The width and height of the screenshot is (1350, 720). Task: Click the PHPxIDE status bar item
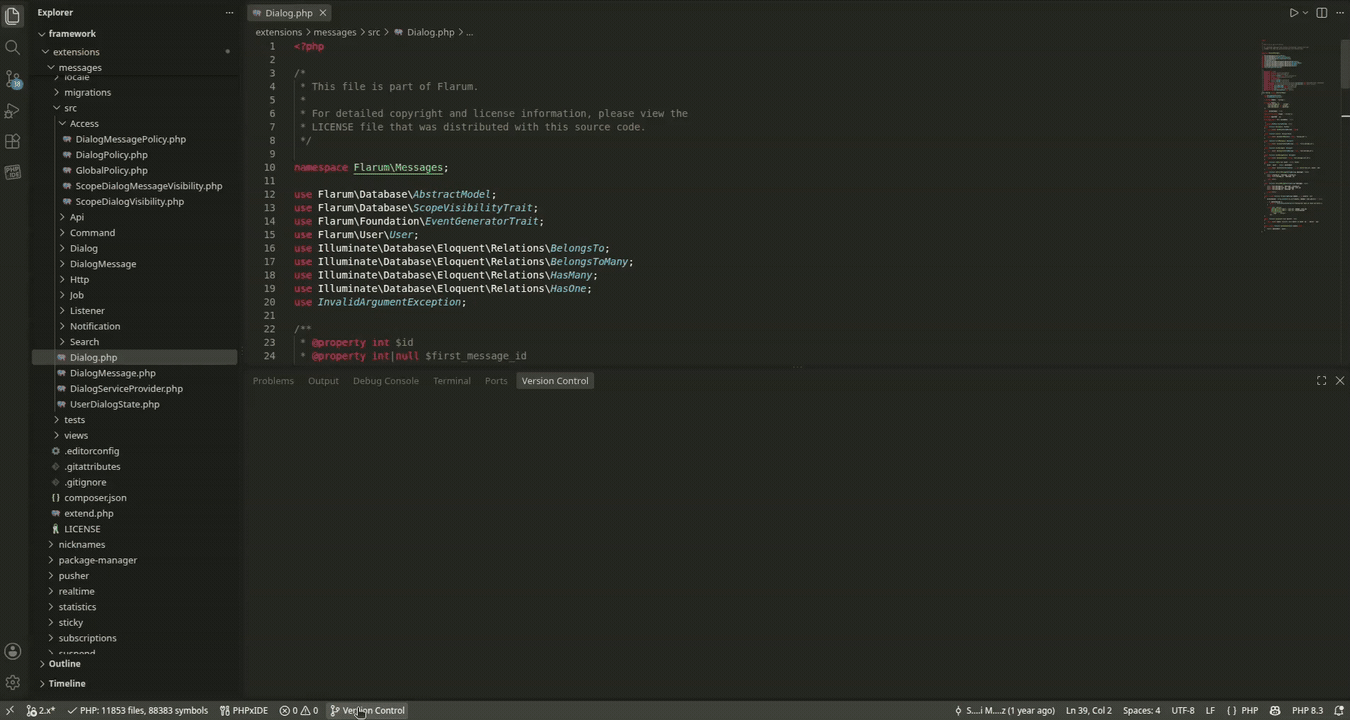(x=244, y=711)
